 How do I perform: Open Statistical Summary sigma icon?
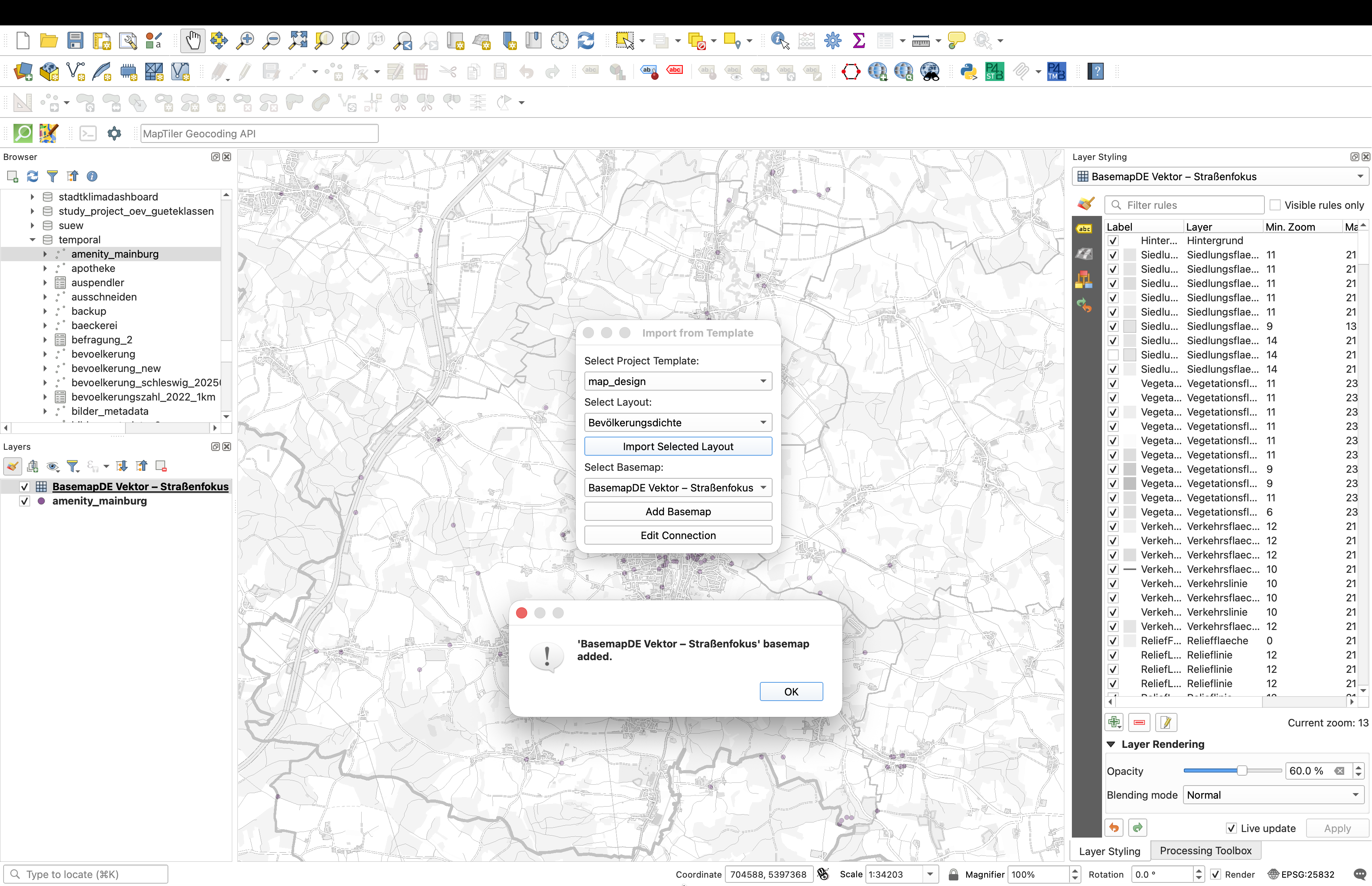click(859, 40)
